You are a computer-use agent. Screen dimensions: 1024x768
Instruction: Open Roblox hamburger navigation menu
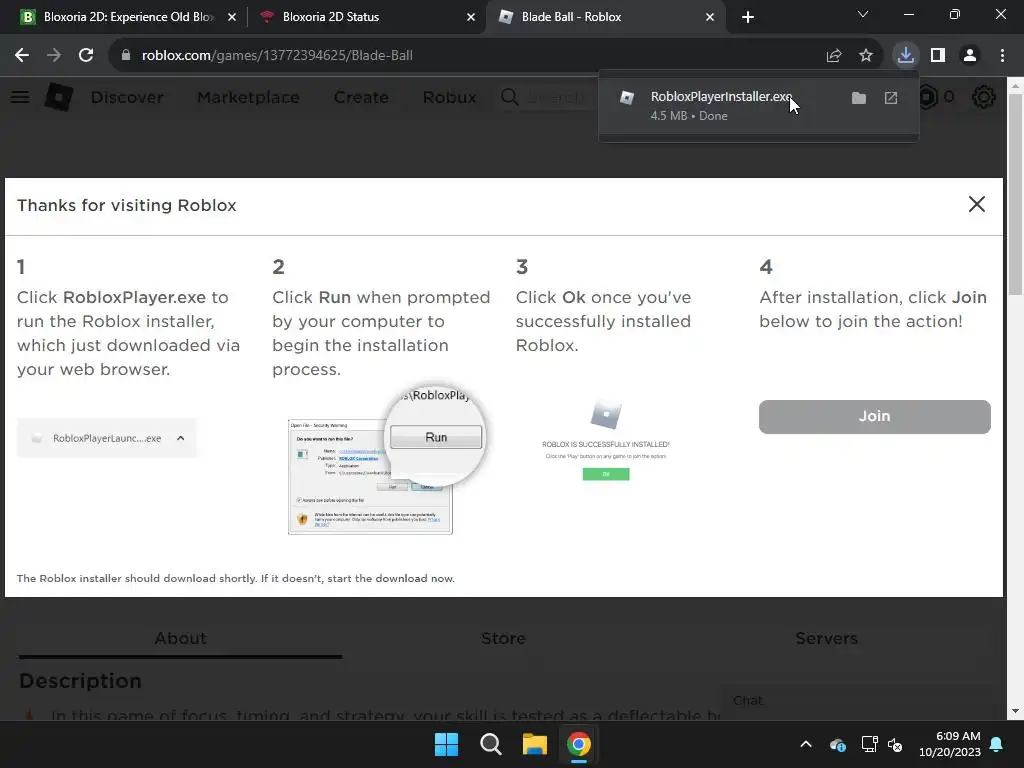click(x=20, y=97)
